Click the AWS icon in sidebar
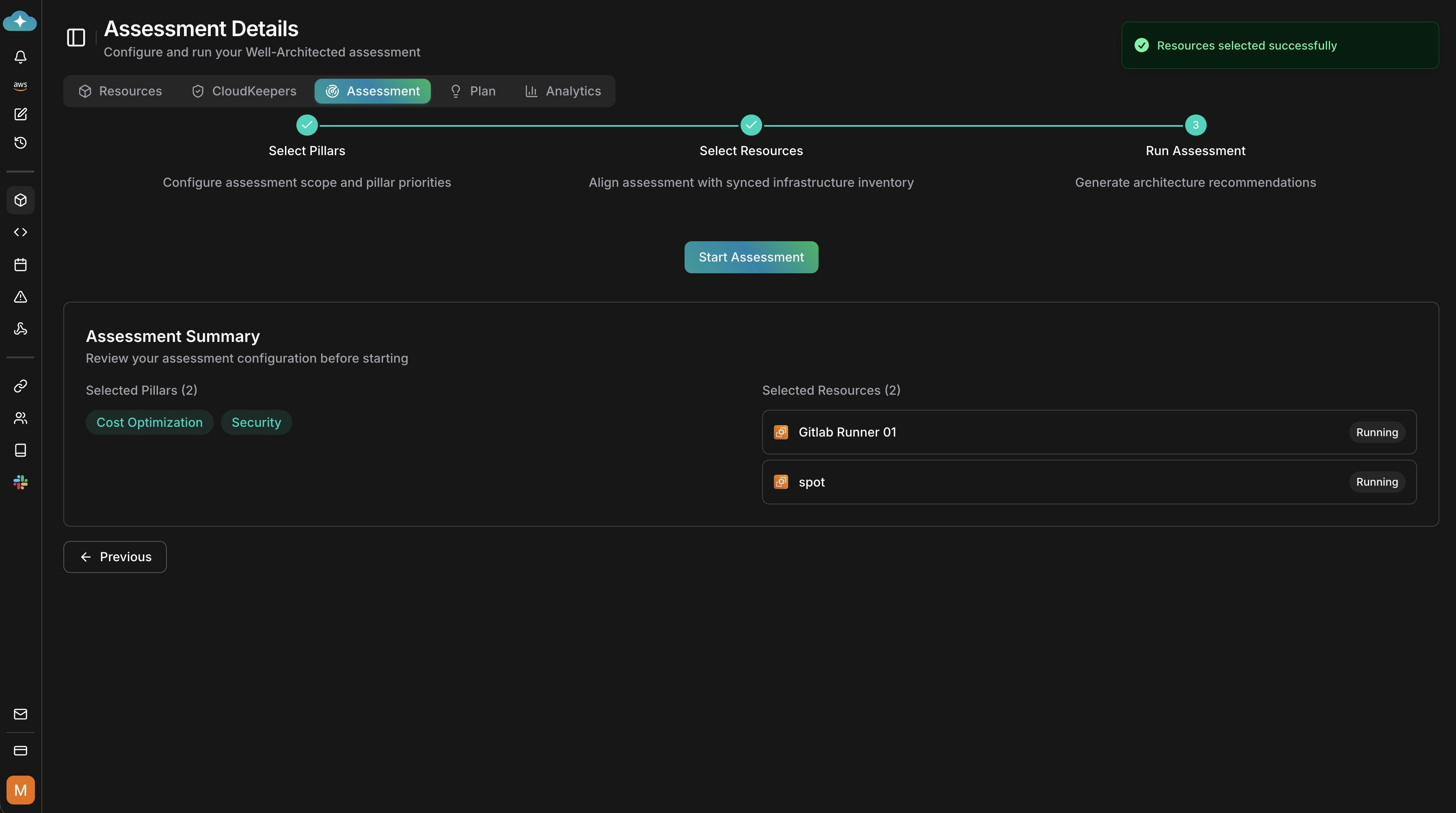1456x813 pixels. (x=20, y=85)
